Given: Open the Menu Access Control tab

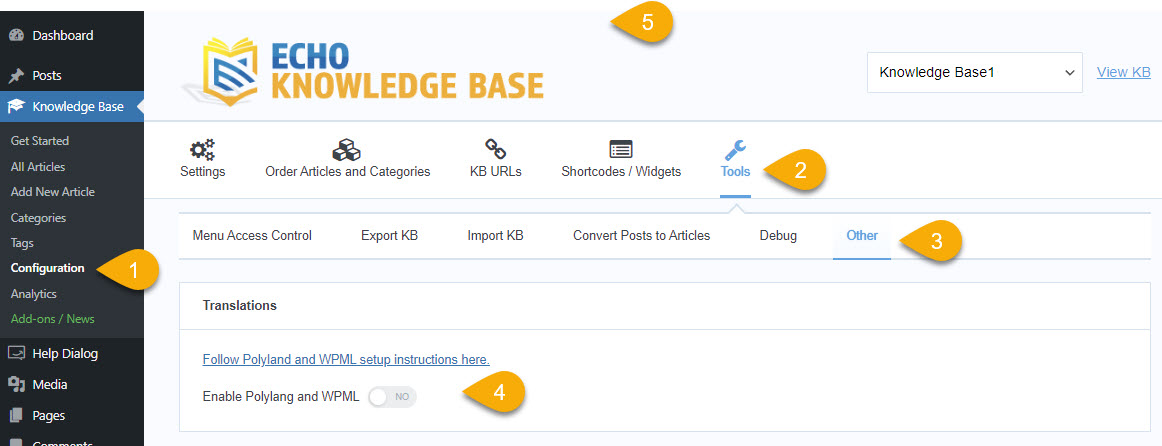Looking at the screenshot, I should pyautogui.click(x=252, y=236).
